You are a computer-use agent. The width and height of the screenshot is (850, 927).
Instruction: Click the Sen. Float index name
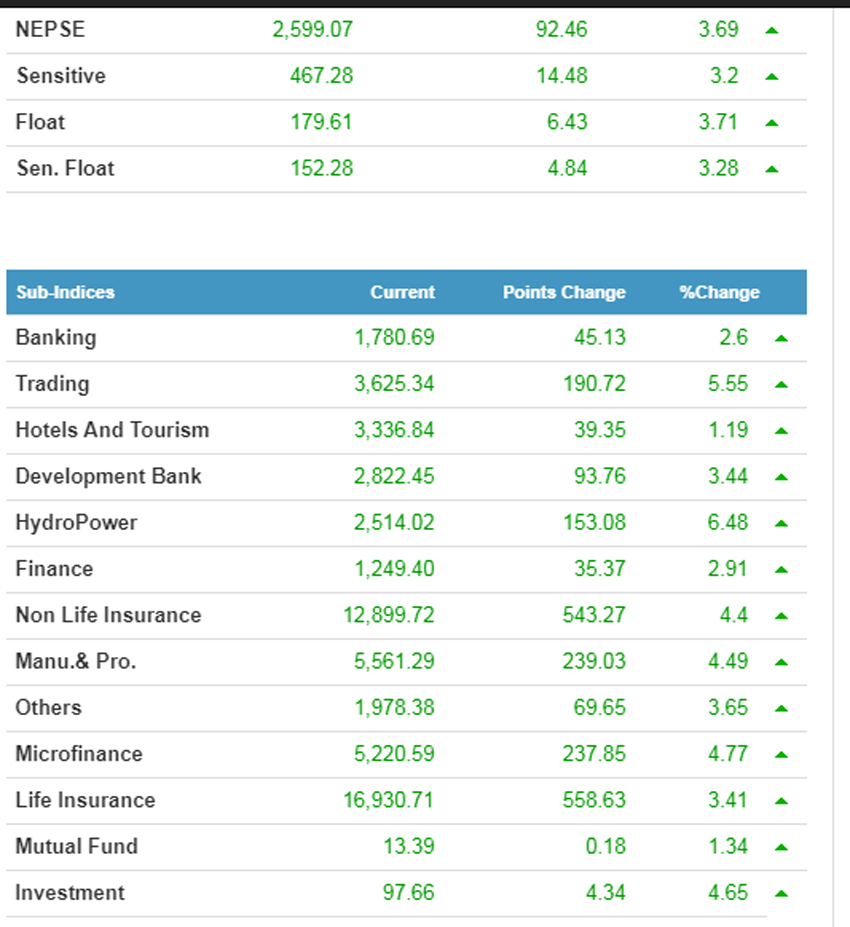pos(65,168)
